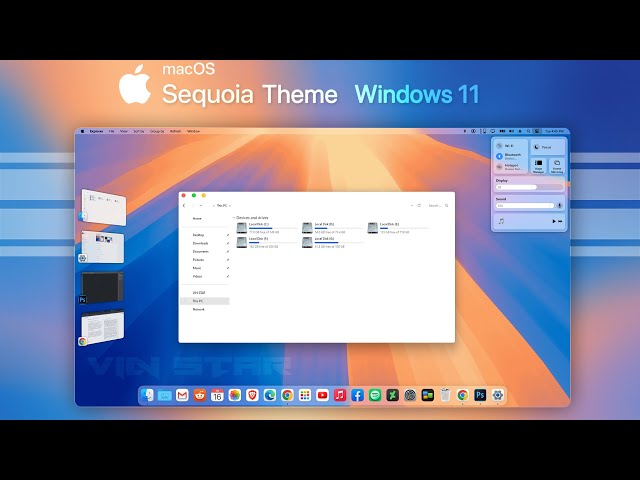Click refresh icon in Explorer address bar
640x480 pixels.
419,206
